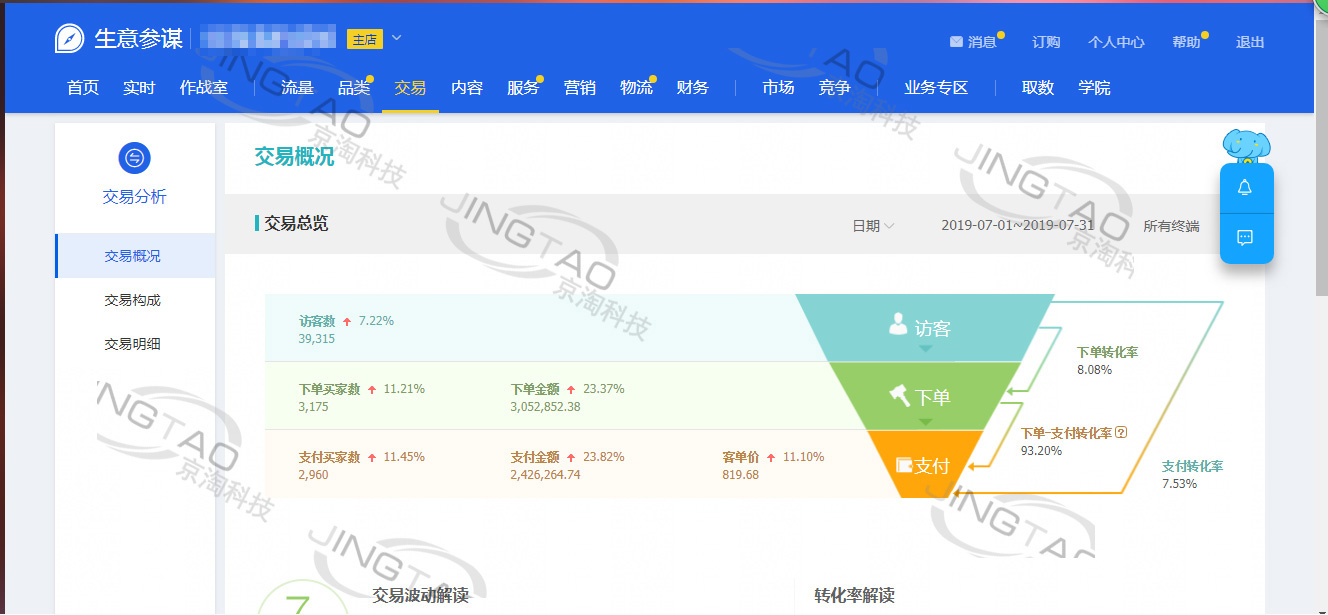Viewport: 1328px width, 615px height.
Task: Click the blue elephant mascot icon
Action: click(1246, 146)
